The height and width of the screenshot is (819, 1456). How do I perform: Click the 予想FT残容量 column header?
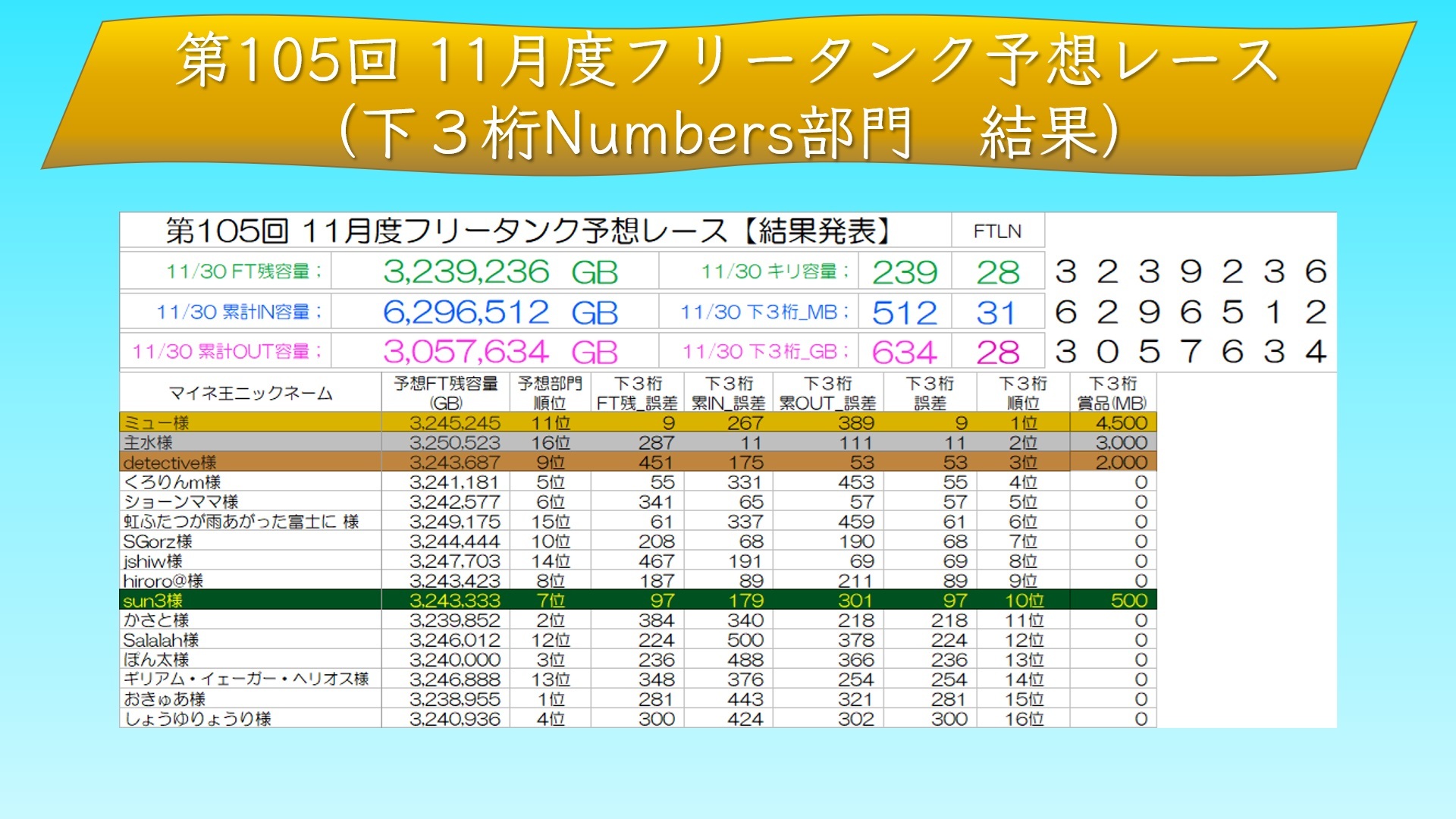[445, 393]
